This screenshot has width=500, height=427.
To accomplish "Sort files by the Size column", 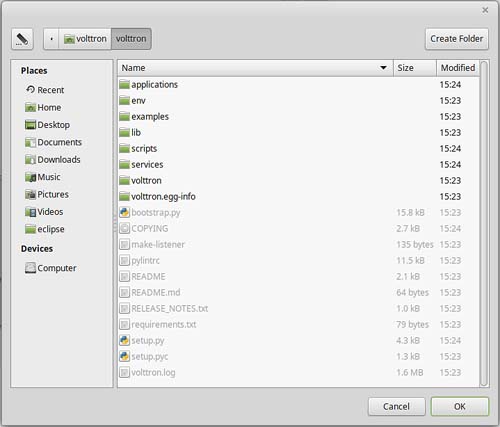I will [x=415, y=68].
